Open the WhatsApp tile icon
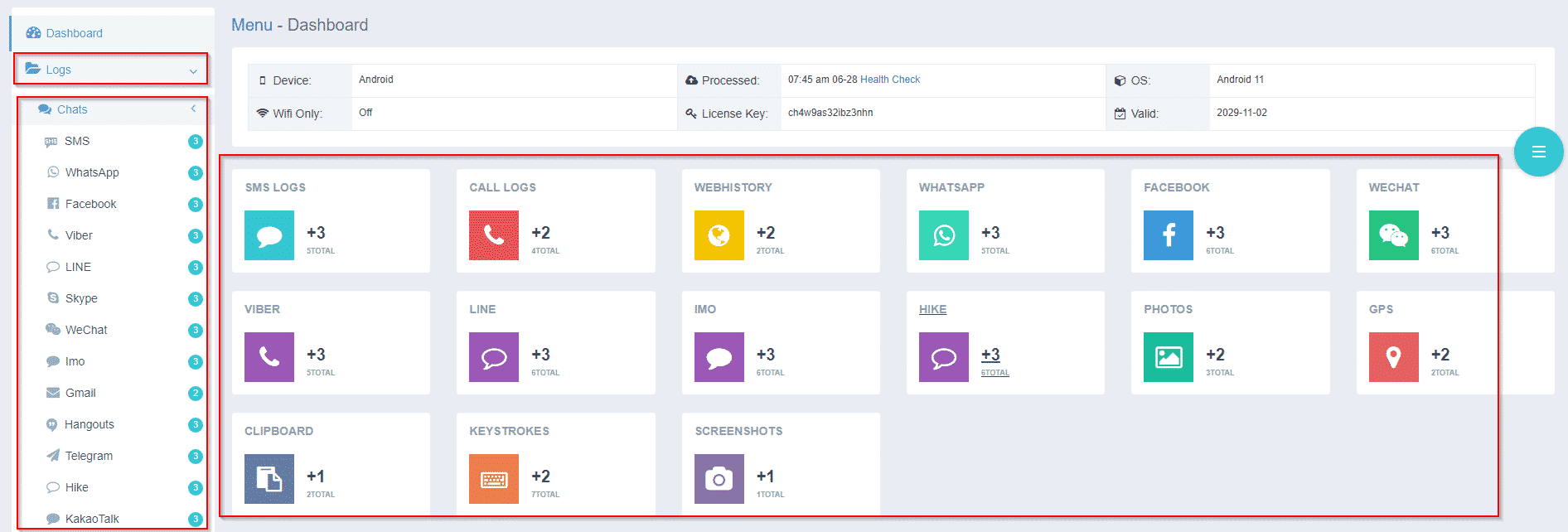This screenshot has height=532, width=1568. 943,235
